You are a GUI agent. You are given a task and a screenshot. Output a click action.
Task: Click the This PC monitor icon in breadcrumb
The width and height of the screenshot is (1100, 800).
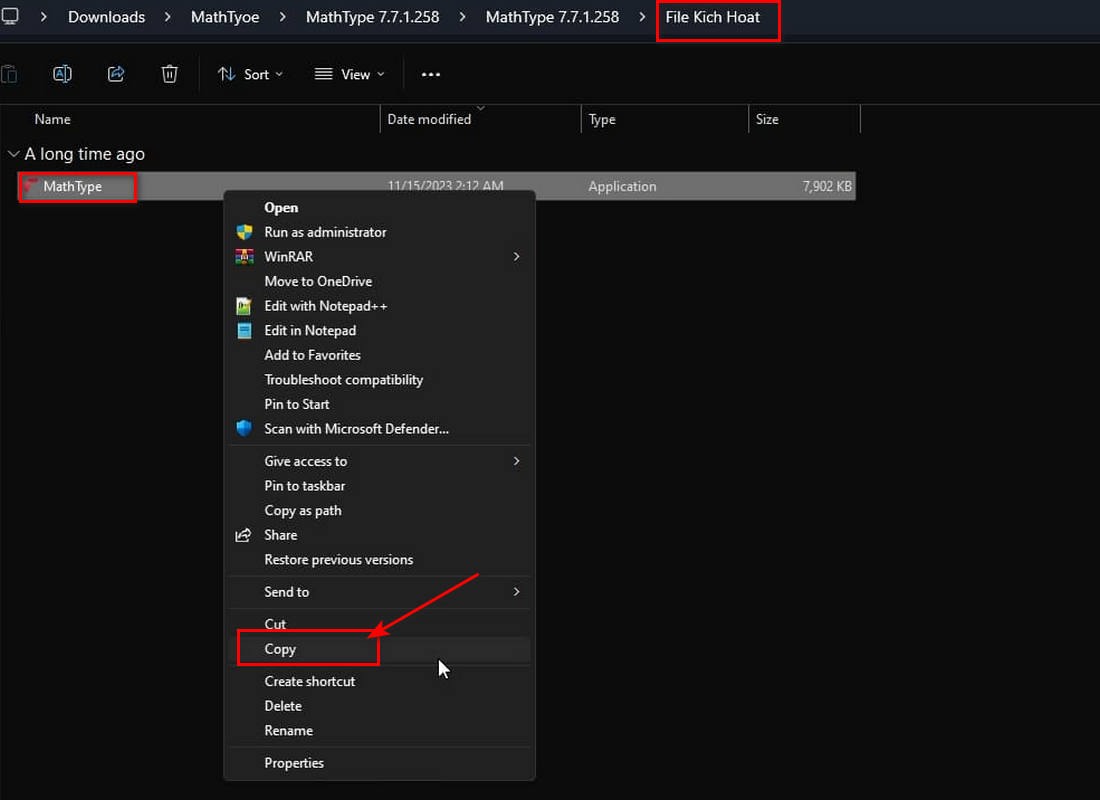(x=10, y=16)
